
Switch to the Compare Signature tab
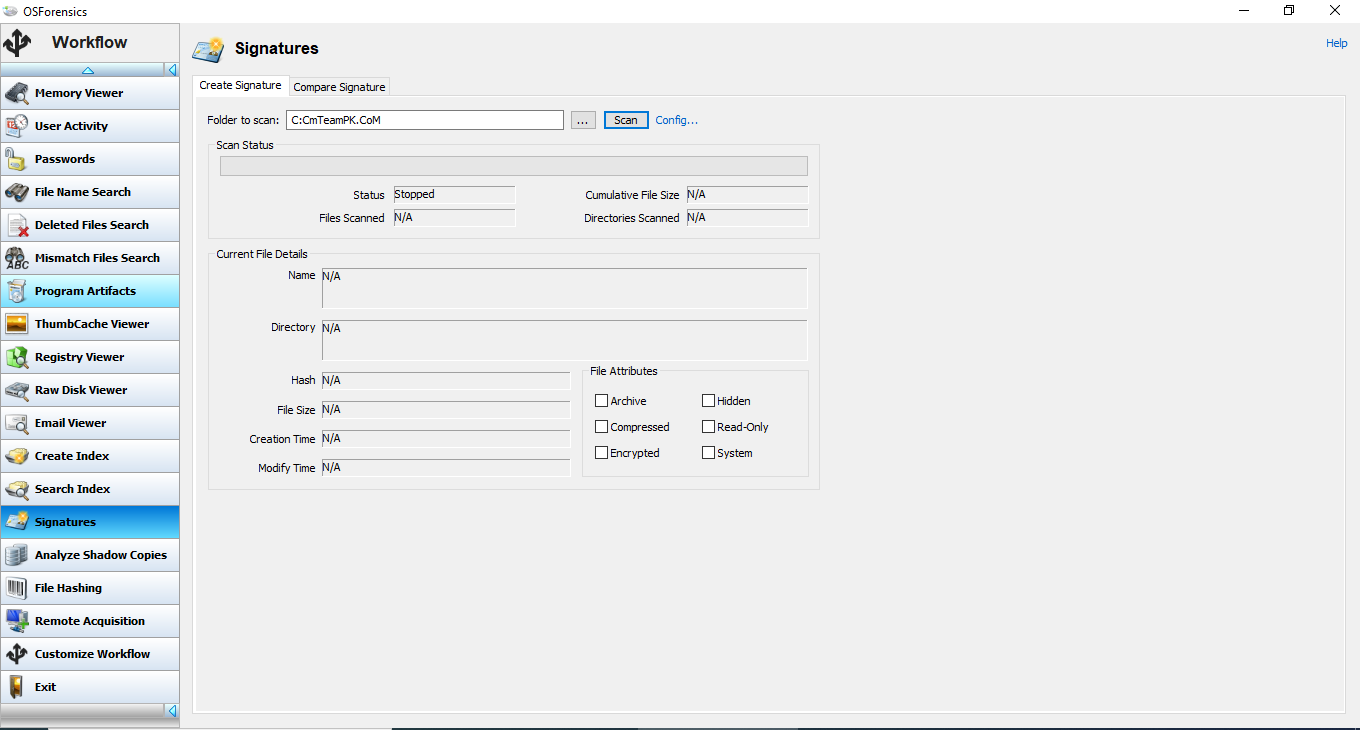pyautogui.click(x=339, y=87)
